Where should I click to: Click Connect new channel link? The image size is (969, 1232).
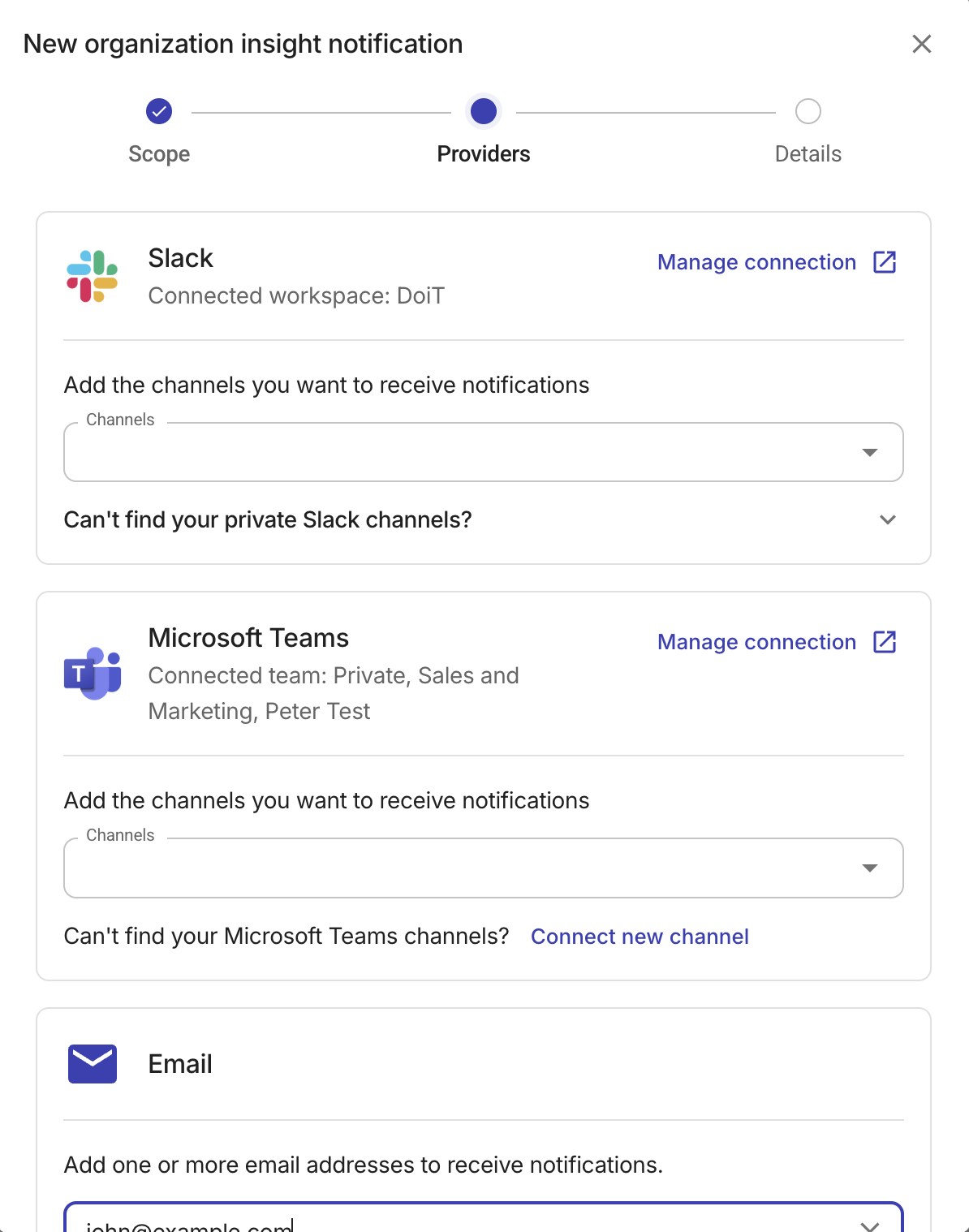pos(640,937)
